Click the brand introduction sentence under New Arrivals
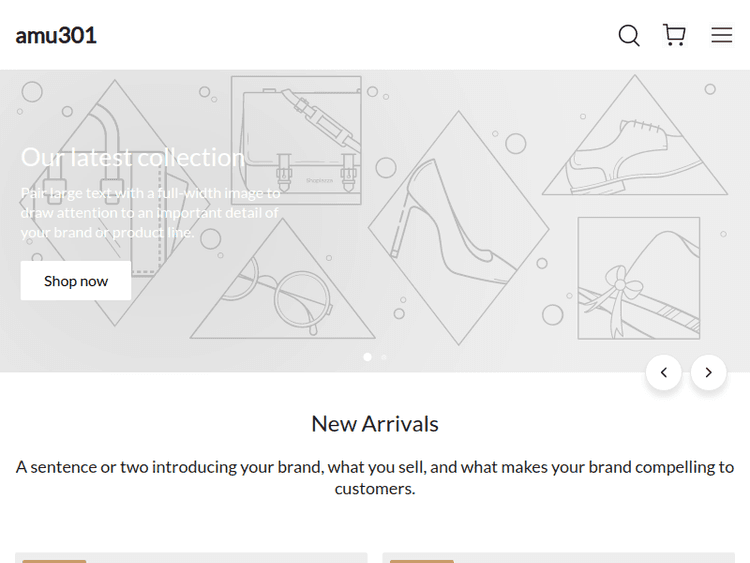The height and width of the screenshot is (563, 750). click(x=375, y=477)
